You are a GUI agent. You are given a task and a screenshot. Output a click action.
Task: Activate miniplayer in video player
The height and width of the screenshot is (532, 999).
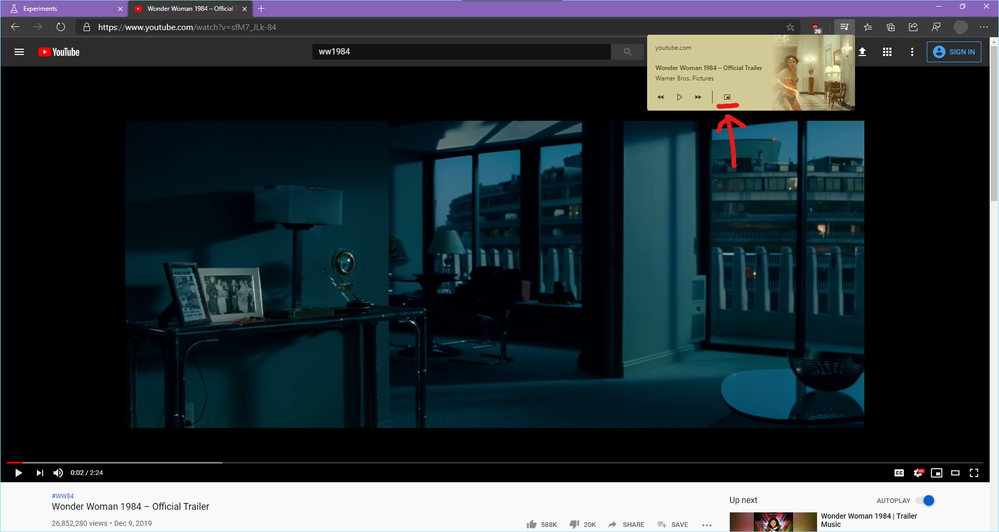coord(937,473)
